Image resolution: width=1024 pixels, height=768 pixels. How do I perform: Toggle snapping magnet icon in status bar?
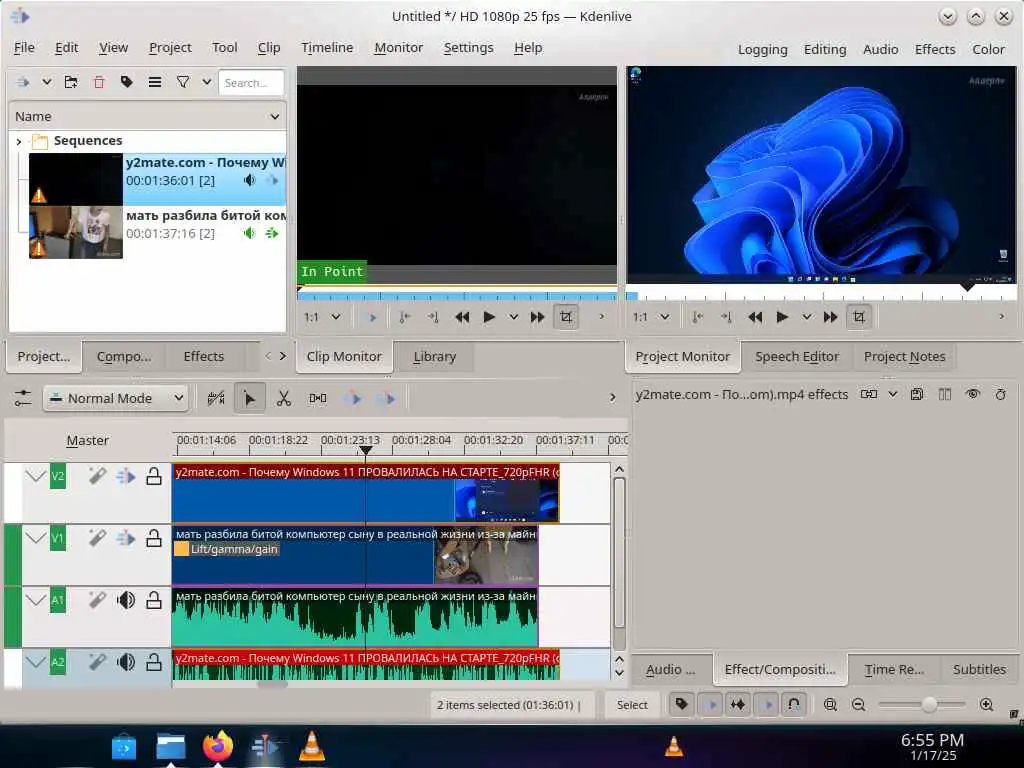tap(793, 705)
